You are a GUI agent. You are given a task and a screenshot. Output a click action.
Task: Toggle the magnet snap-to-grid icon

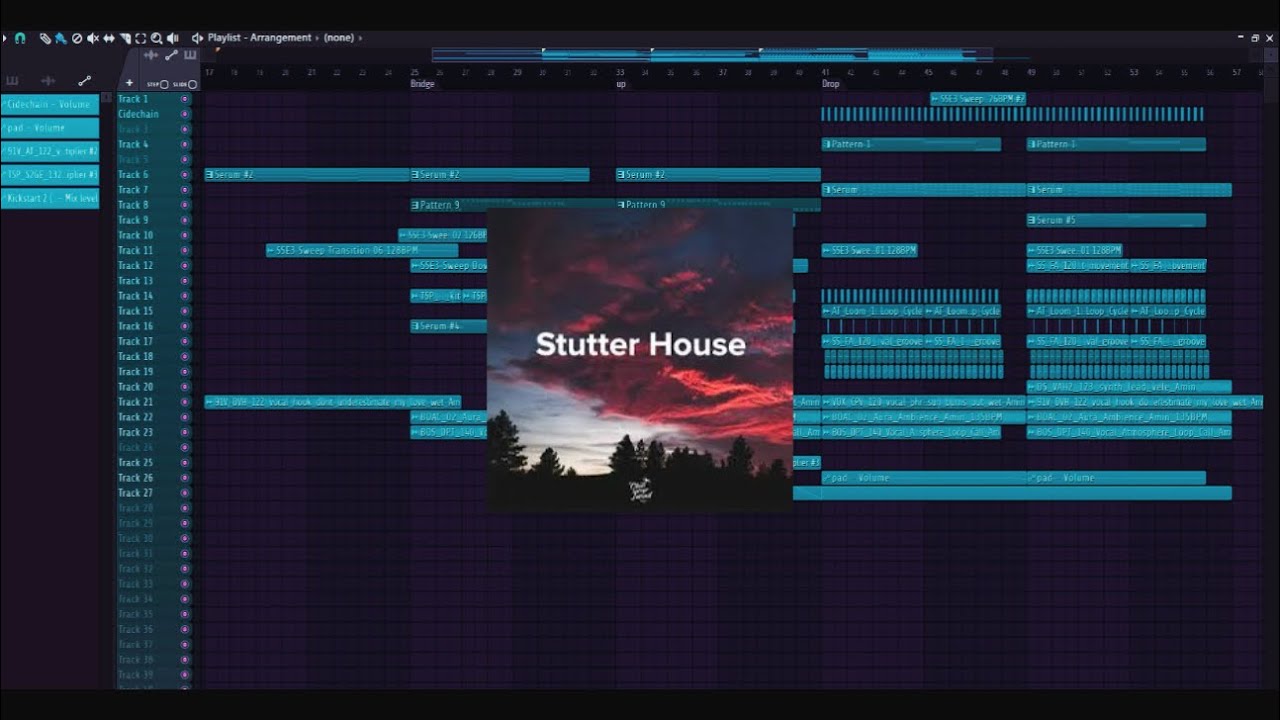point(20,38)
